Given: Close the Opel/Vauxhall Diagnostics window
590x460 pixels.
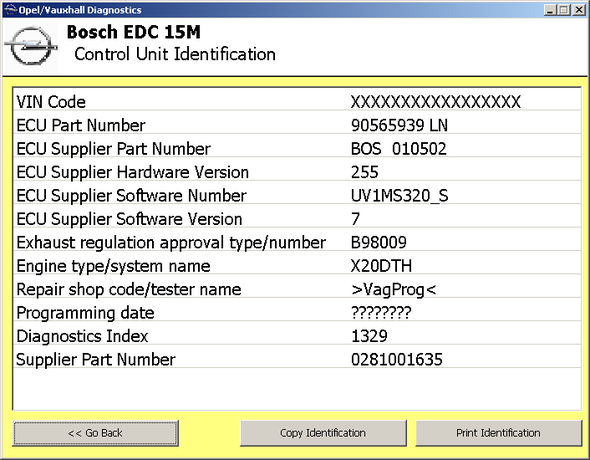Looking at the screenshot, I should [x=579, y=10].
